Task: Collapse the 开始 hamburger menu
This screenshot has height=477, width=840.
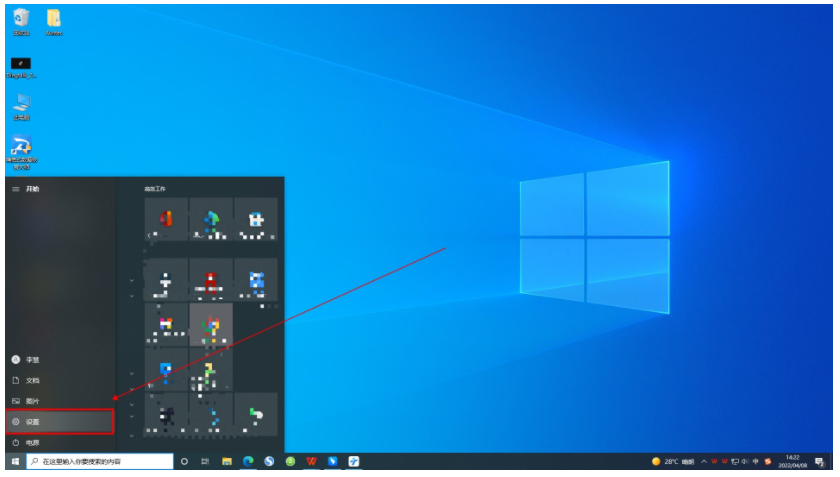Action: [x=15, y=188]
